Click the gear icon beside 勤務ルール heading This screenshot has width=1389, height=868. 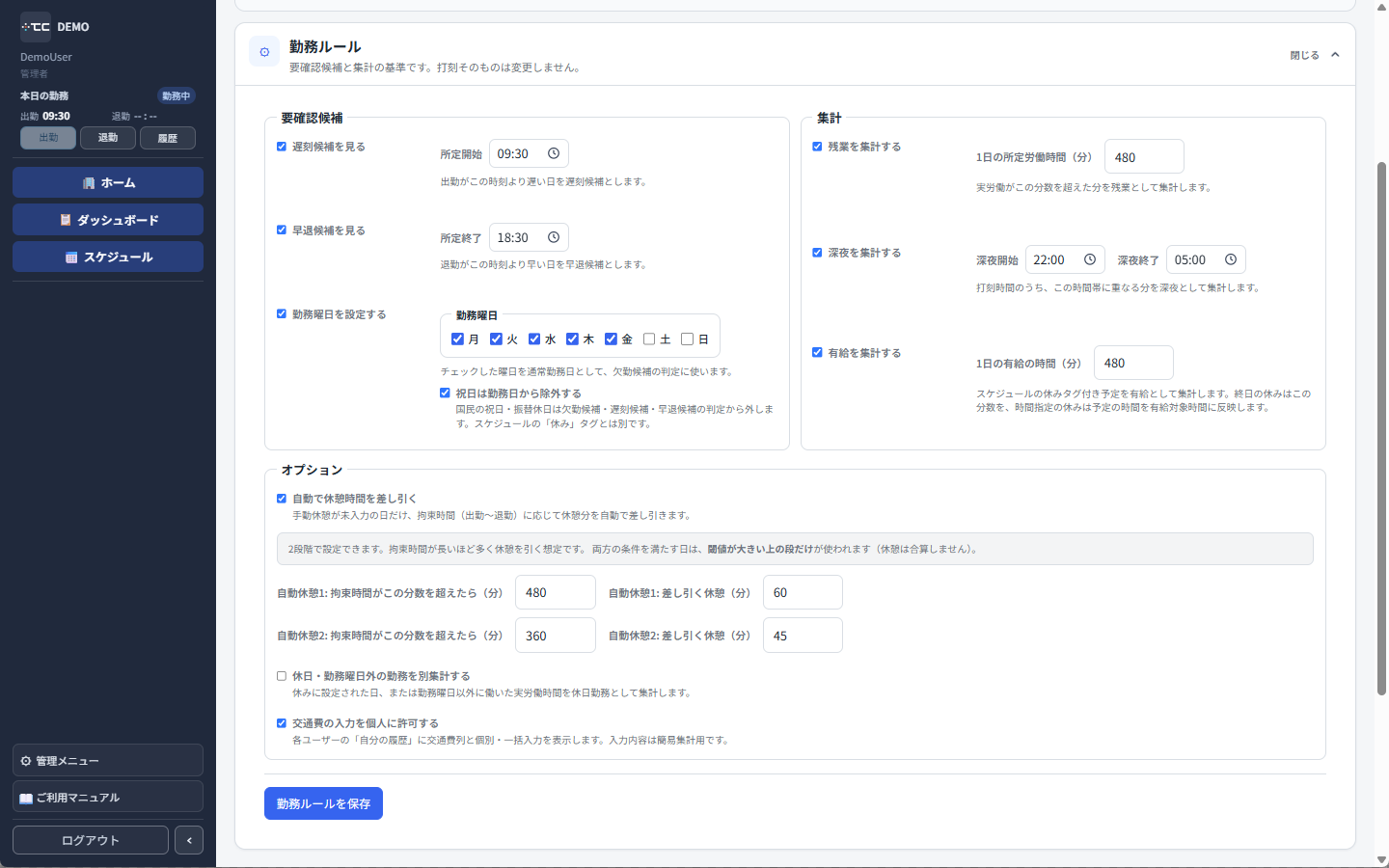[x=264, y=52]
